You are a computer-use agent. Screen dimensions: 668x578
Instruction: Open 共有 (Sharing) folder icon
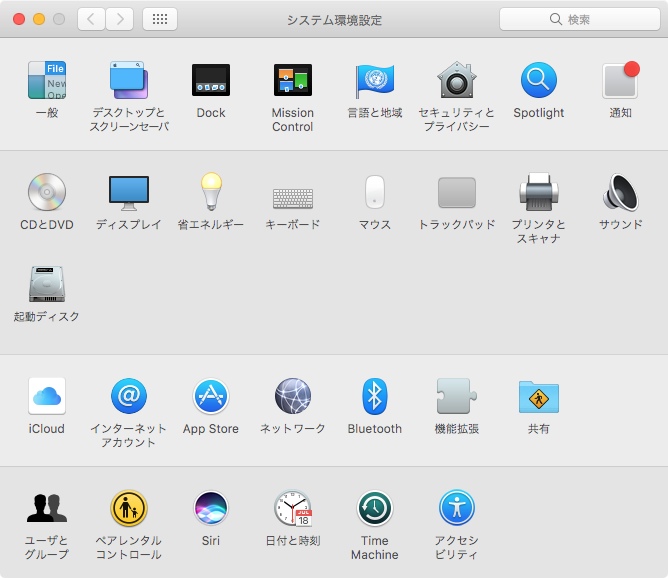click(538, 397)
